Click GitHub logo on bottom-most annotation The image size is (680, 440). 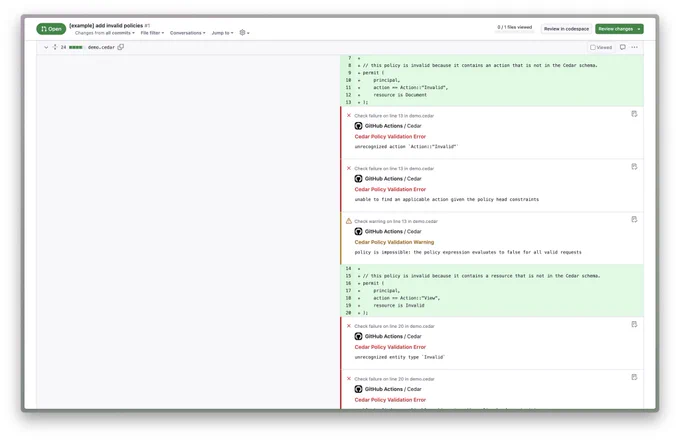click(358, 389)
